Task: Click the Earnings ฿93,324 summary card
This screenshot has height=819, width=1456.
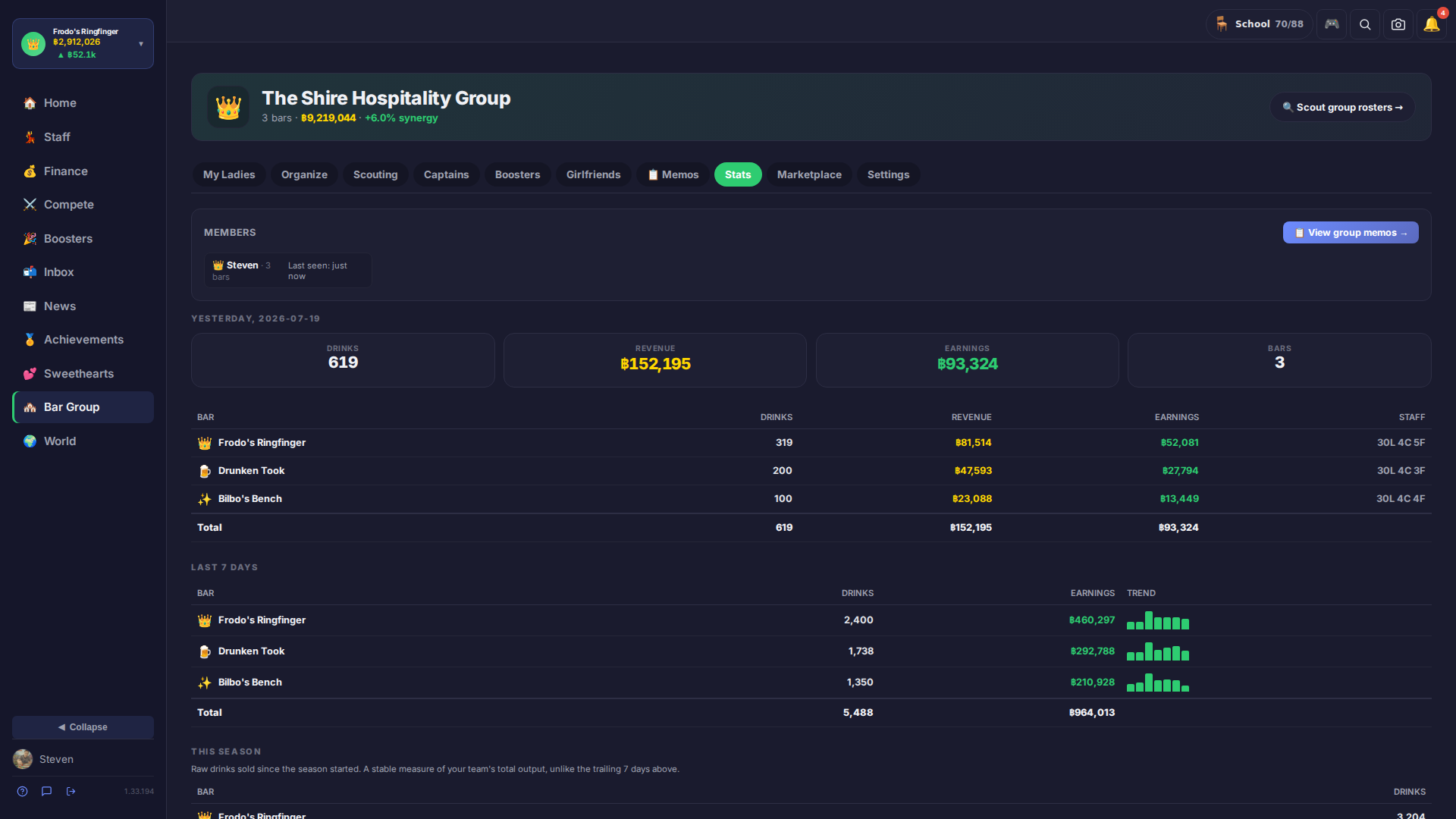Action: click(x=967, y=360)
